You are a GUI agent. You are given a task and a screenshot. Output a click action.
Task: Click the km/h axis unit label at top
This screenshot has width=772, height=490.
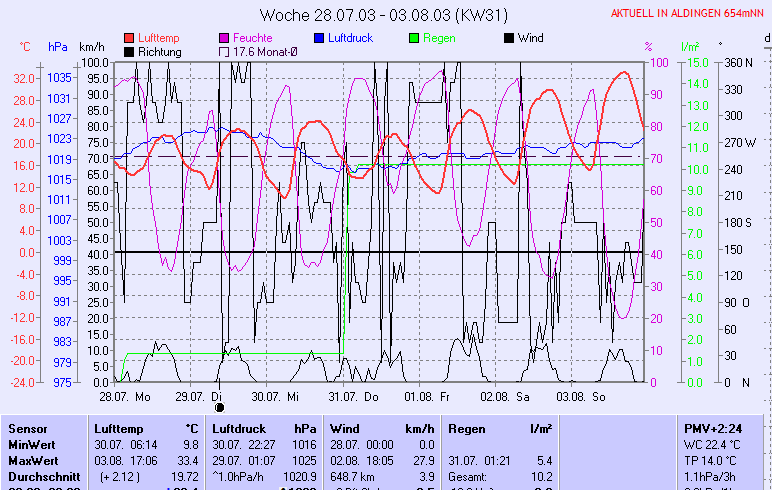point(92,47)
